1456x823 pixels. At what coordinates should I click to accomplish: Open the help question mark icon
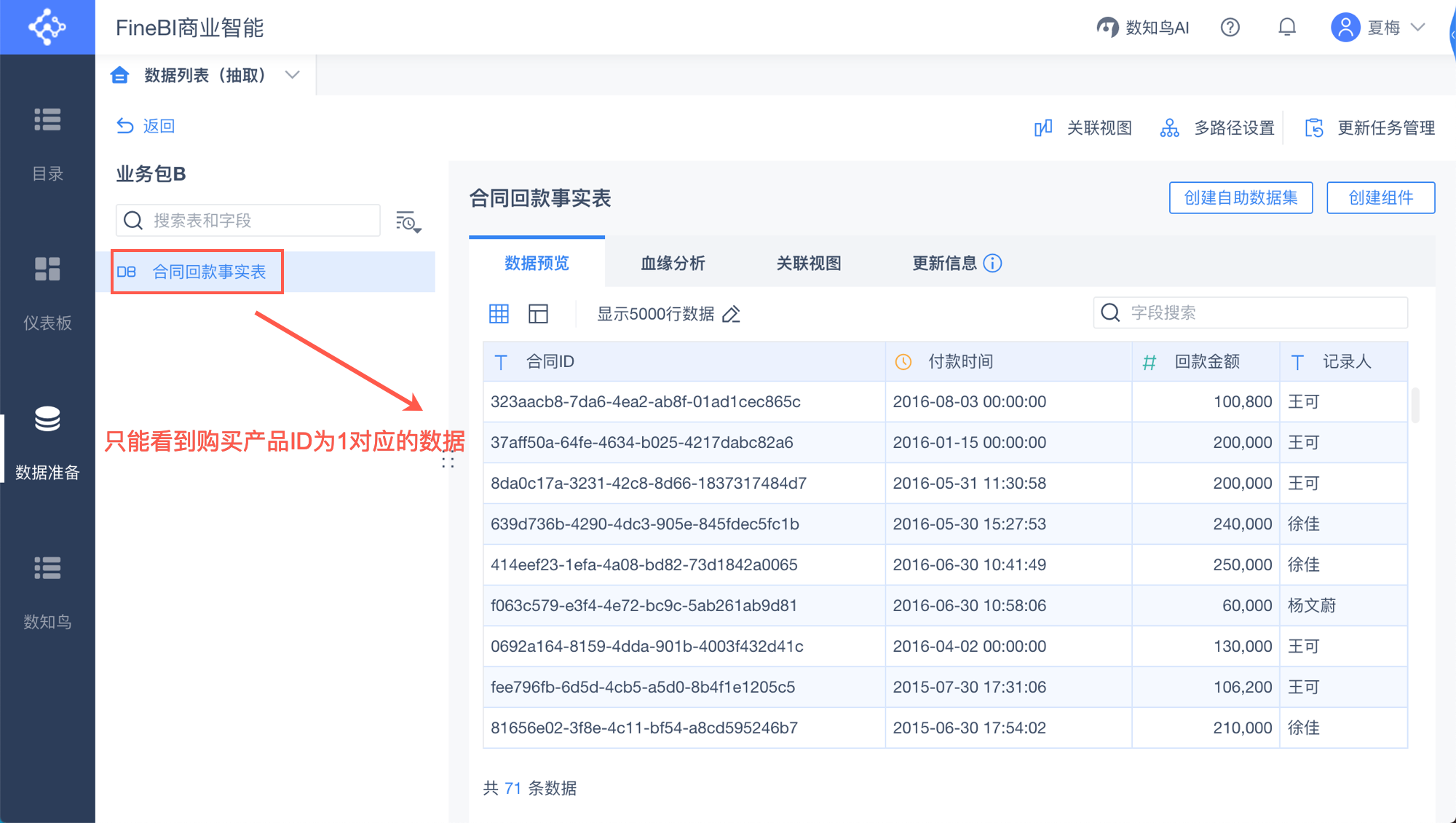pos(1230,28)
